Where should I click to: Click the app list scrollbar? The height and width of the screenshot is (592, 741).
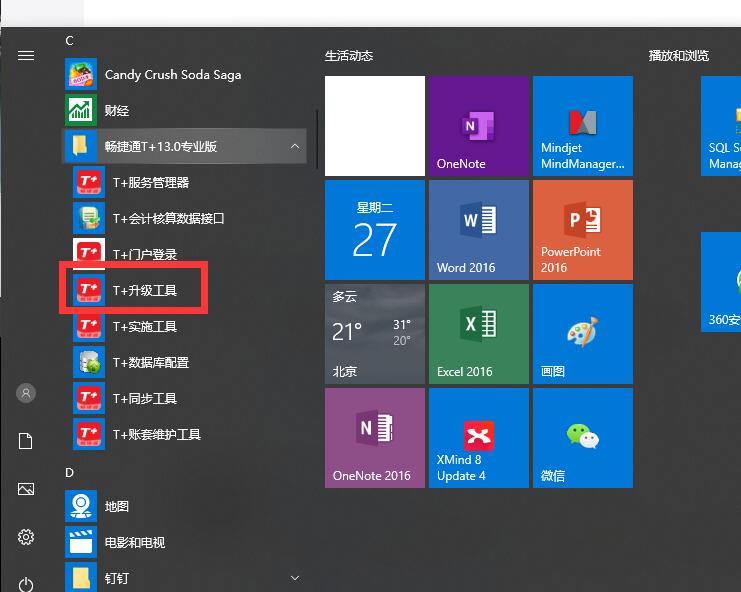[316, 139]
